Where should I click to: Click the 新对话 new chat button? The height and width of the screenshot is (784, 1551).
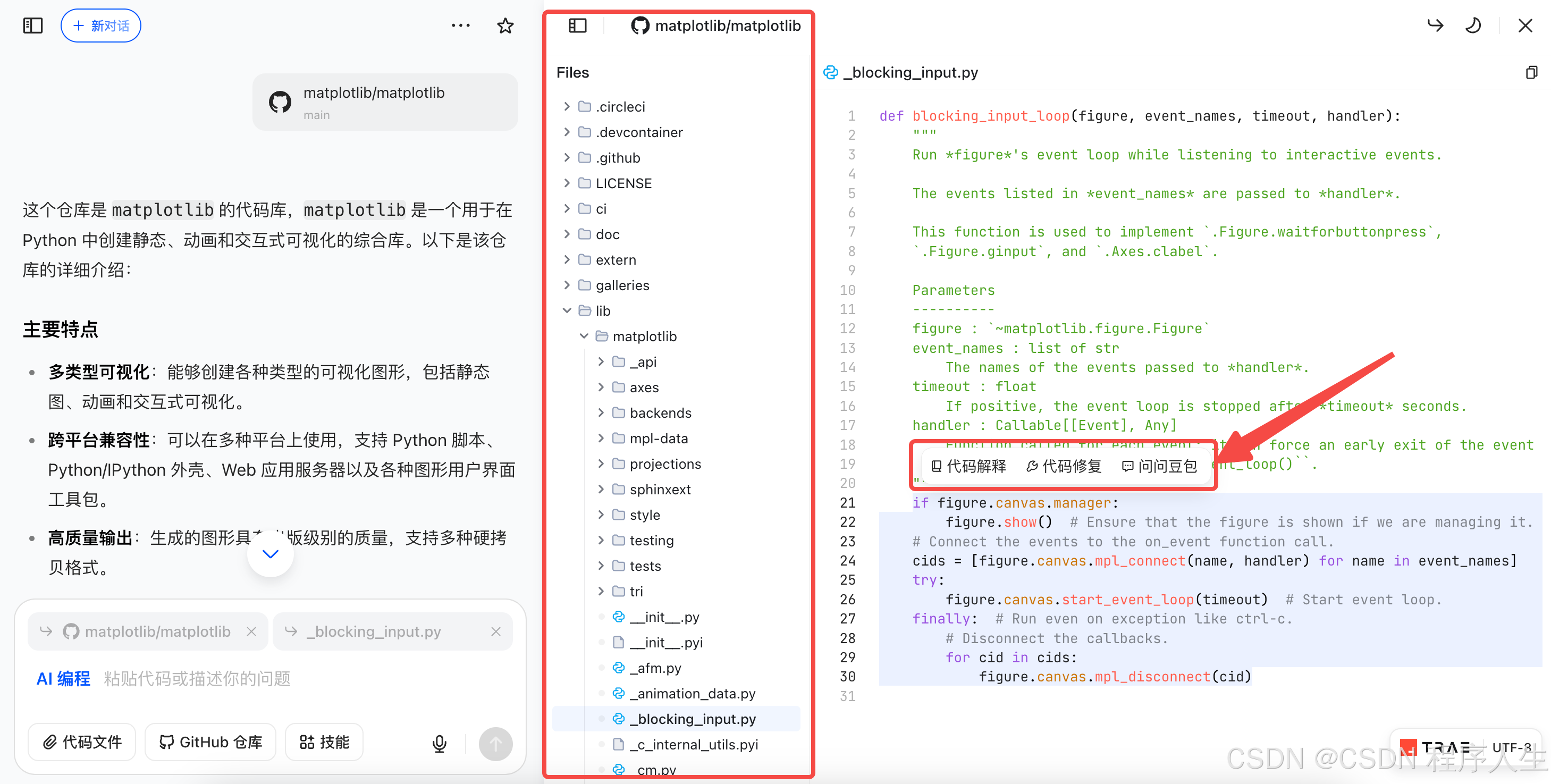tap(100, 26)
